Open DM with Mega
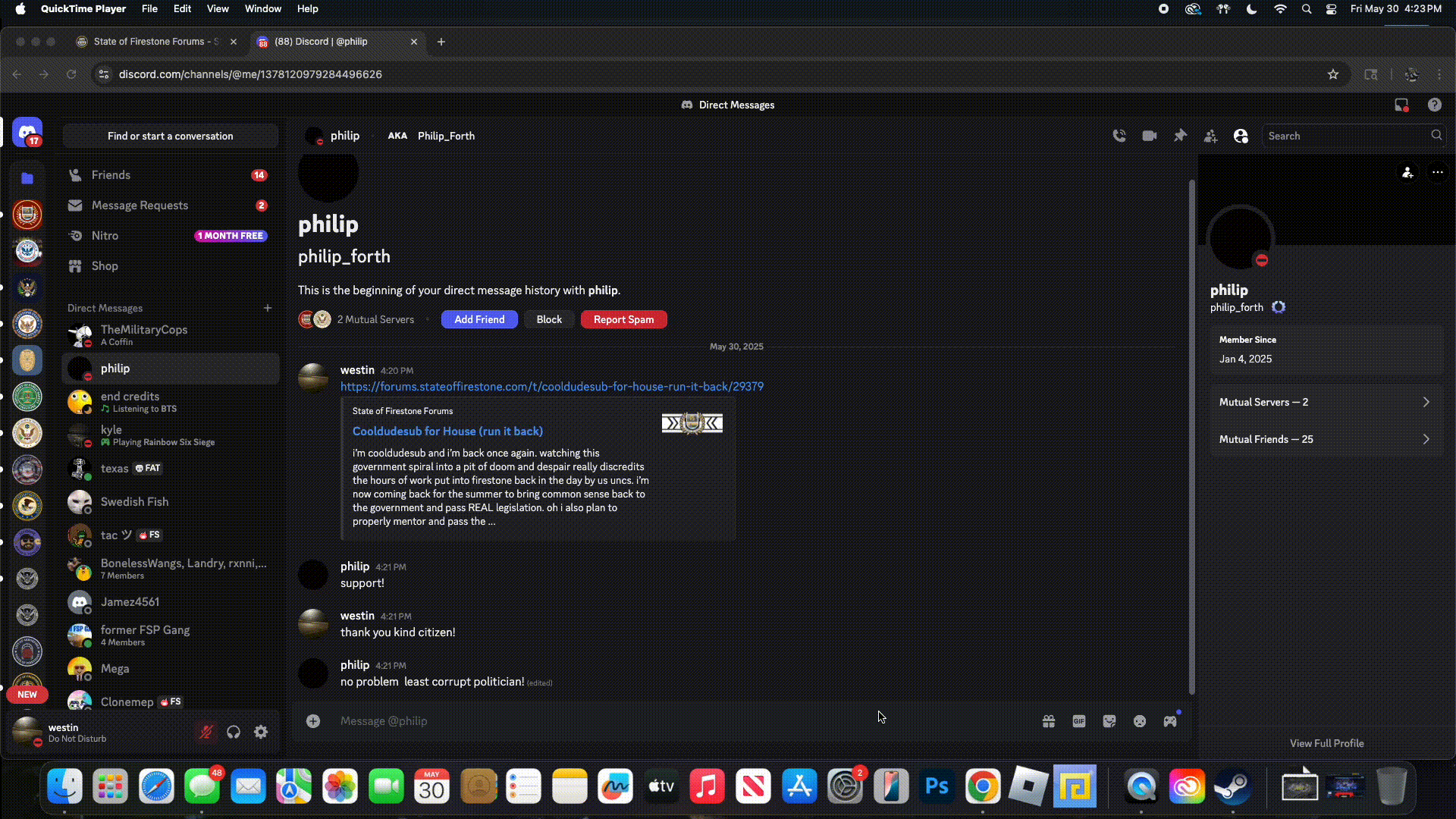The width and height of the screenshot is (1456, 819). coord(170,669)
